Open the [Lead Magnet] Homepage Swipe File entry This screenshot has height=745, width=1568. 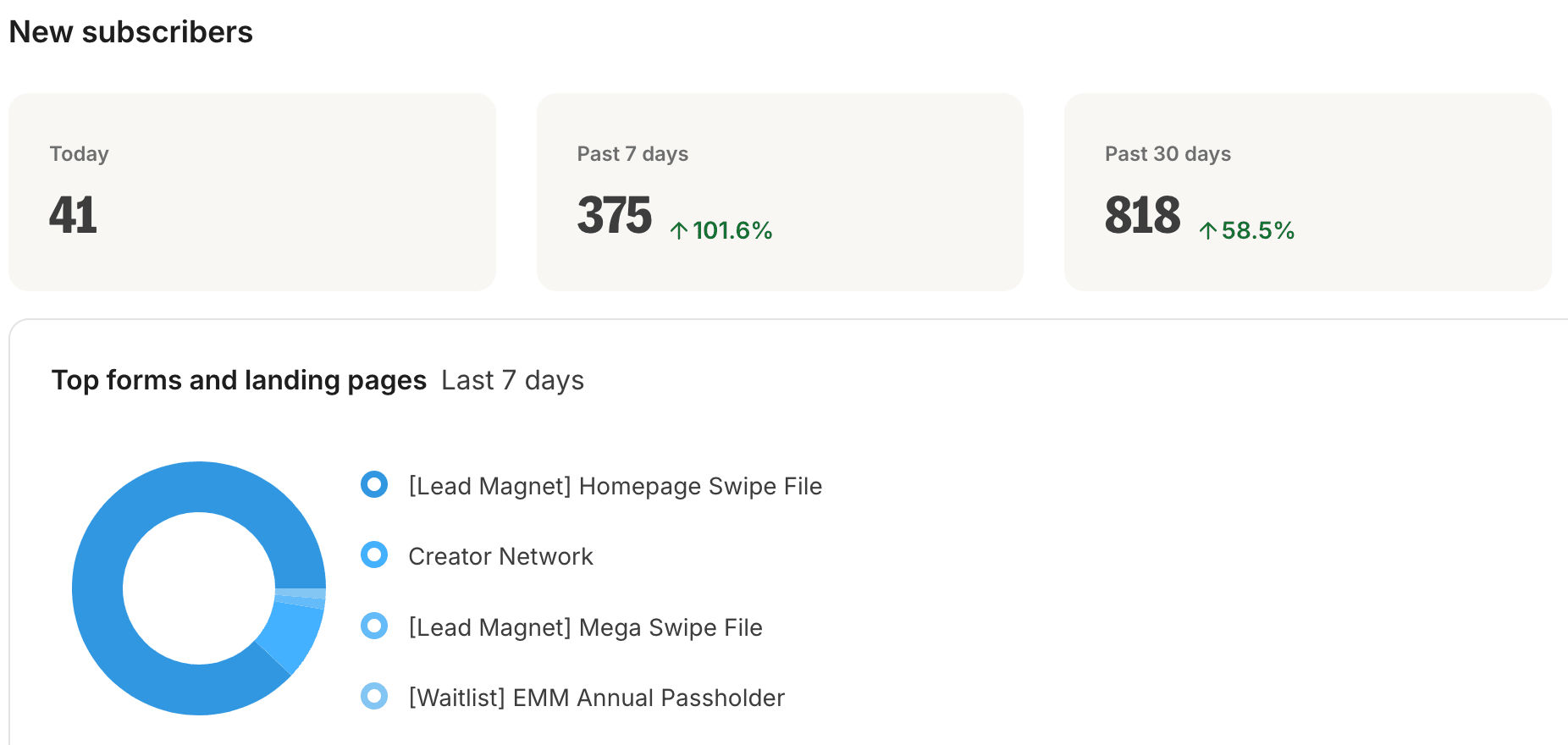[616, 486]
